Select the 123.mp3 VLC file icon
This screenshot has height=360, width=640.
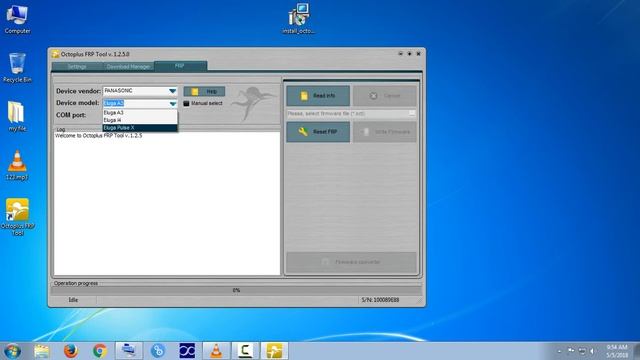[x=17, y=165]
